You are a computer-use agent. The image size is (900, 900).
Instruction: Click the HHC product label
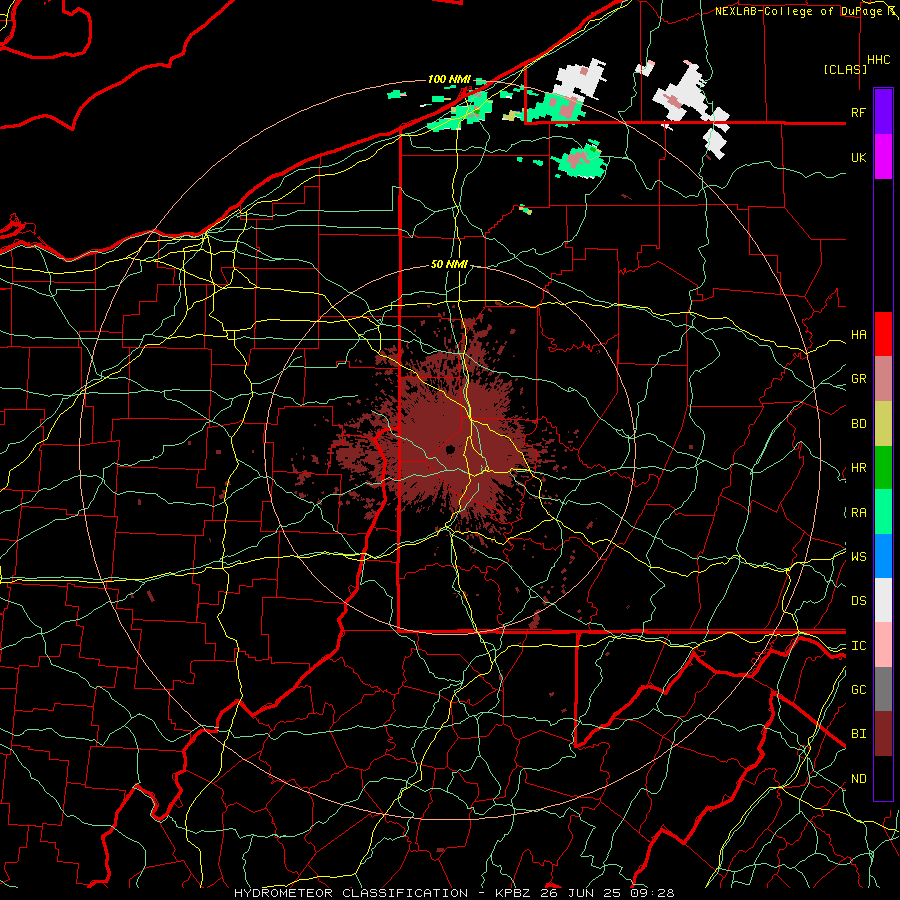tap(879, 60)
